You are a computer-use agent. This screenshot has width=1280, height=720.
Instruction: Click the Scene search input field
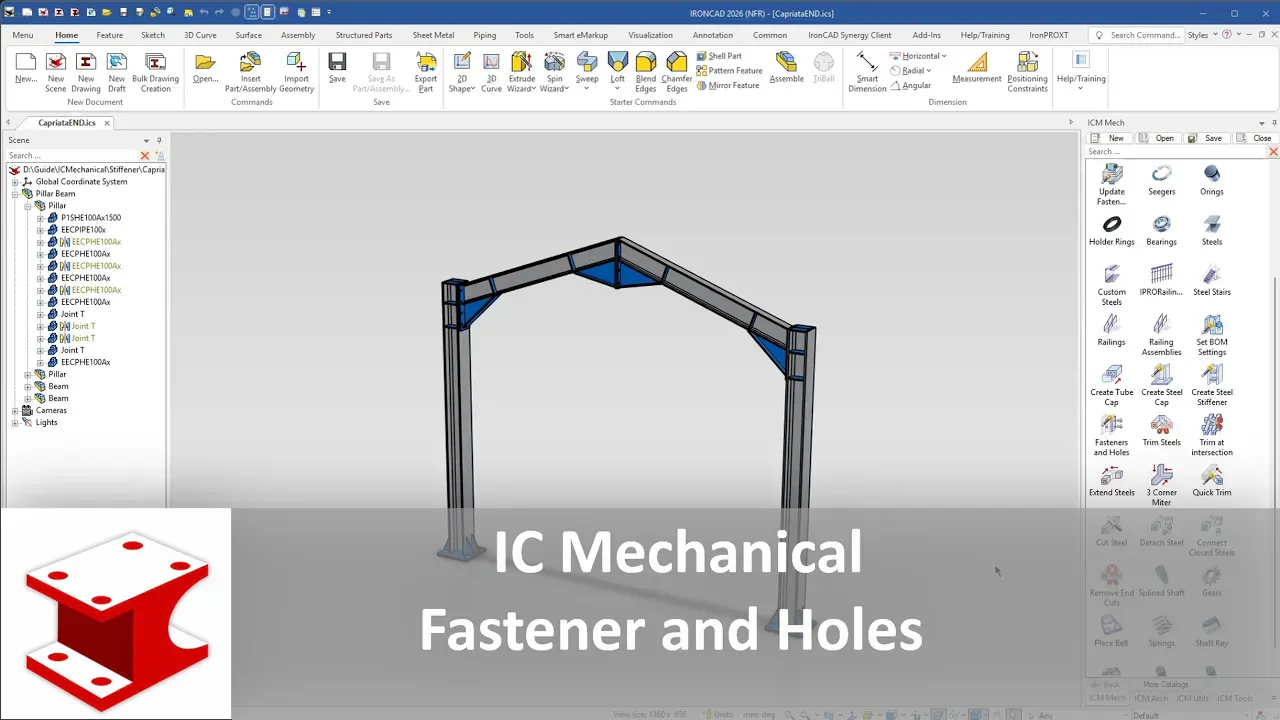(72, 156)
